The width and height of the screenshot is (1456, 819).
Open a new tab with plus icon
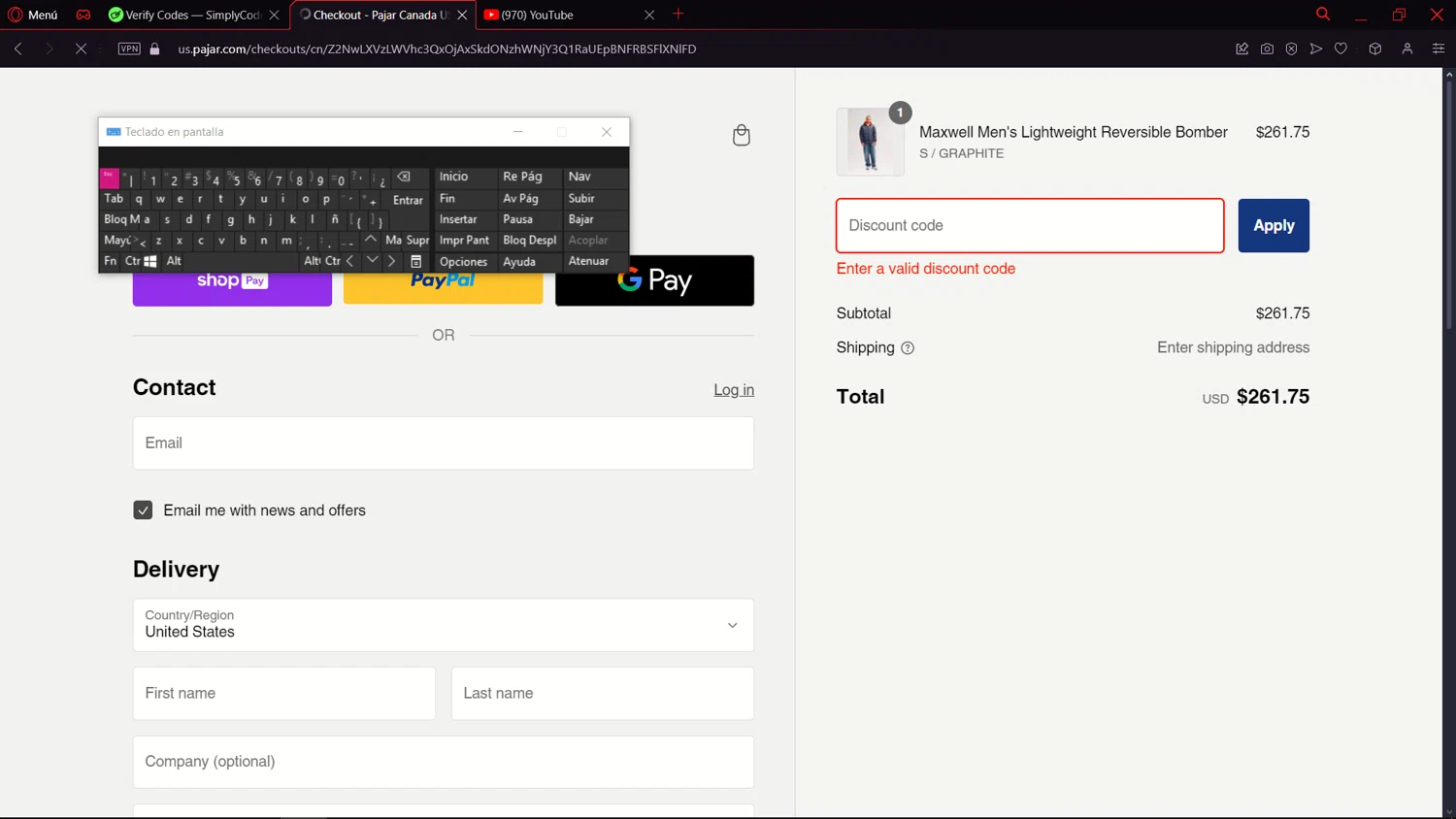tap(678, 14)
